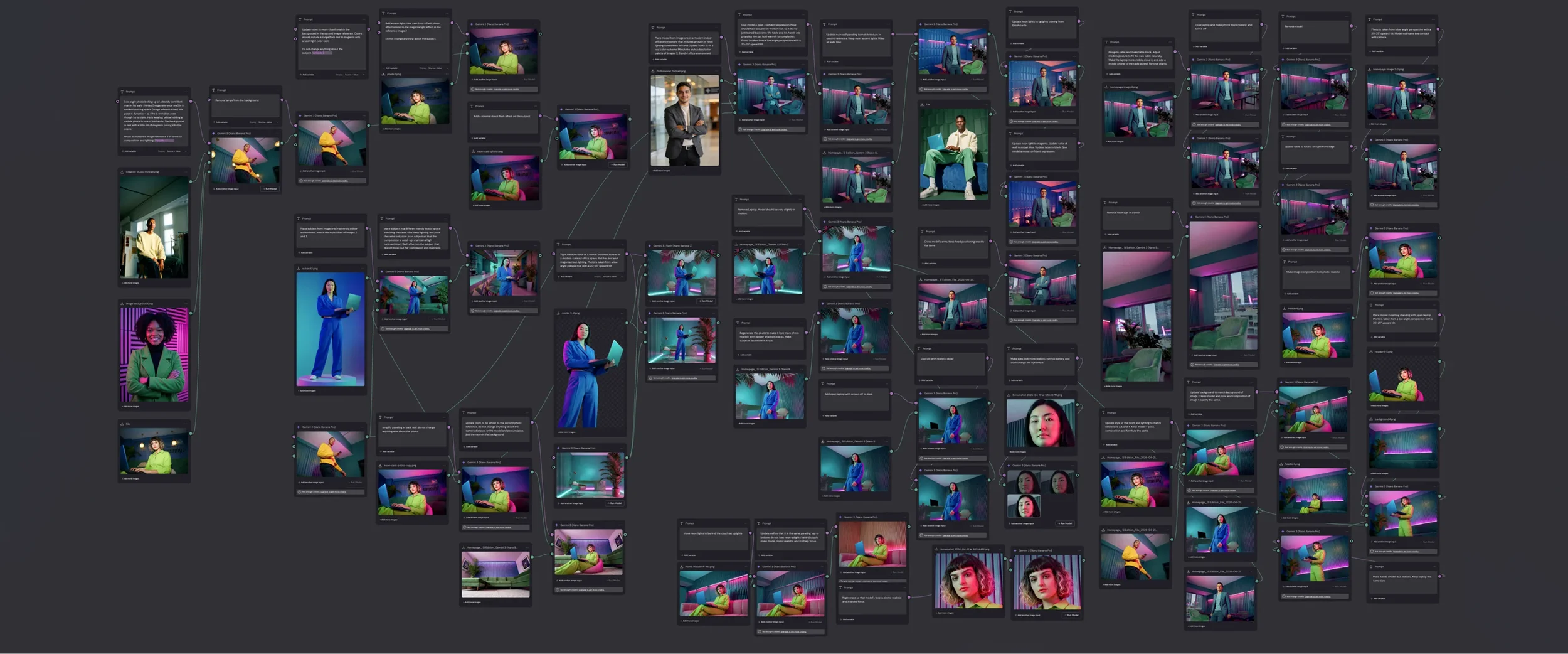Click Upgrade link under Gemini node beside Professional Portrait
Screen dimensions: 1568x654
[775, 129]
